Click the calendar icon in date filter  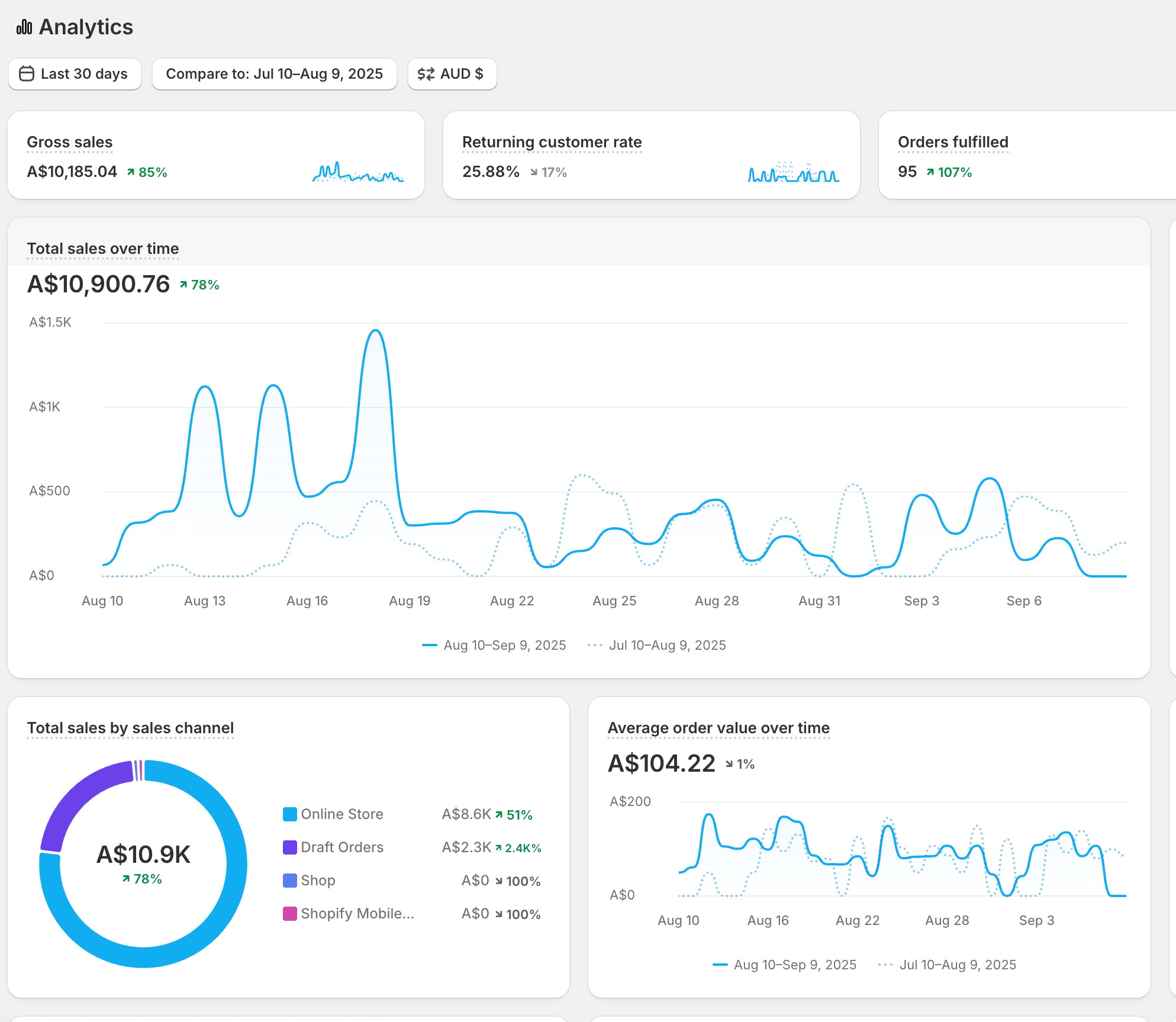click(x=27, y=74)
